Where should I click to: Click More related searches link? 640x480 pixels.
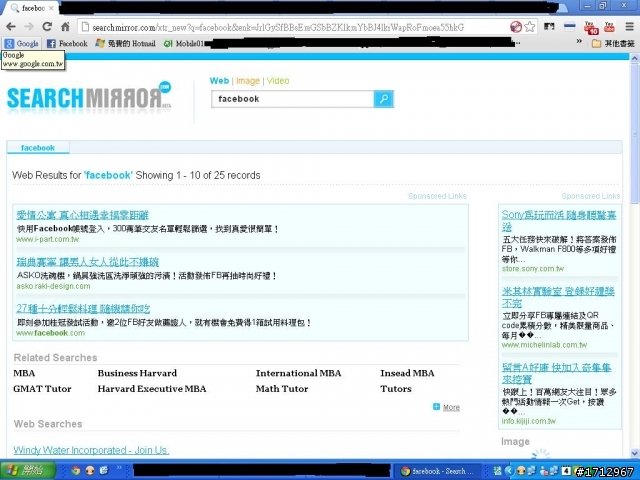click(x=451, y=407)
